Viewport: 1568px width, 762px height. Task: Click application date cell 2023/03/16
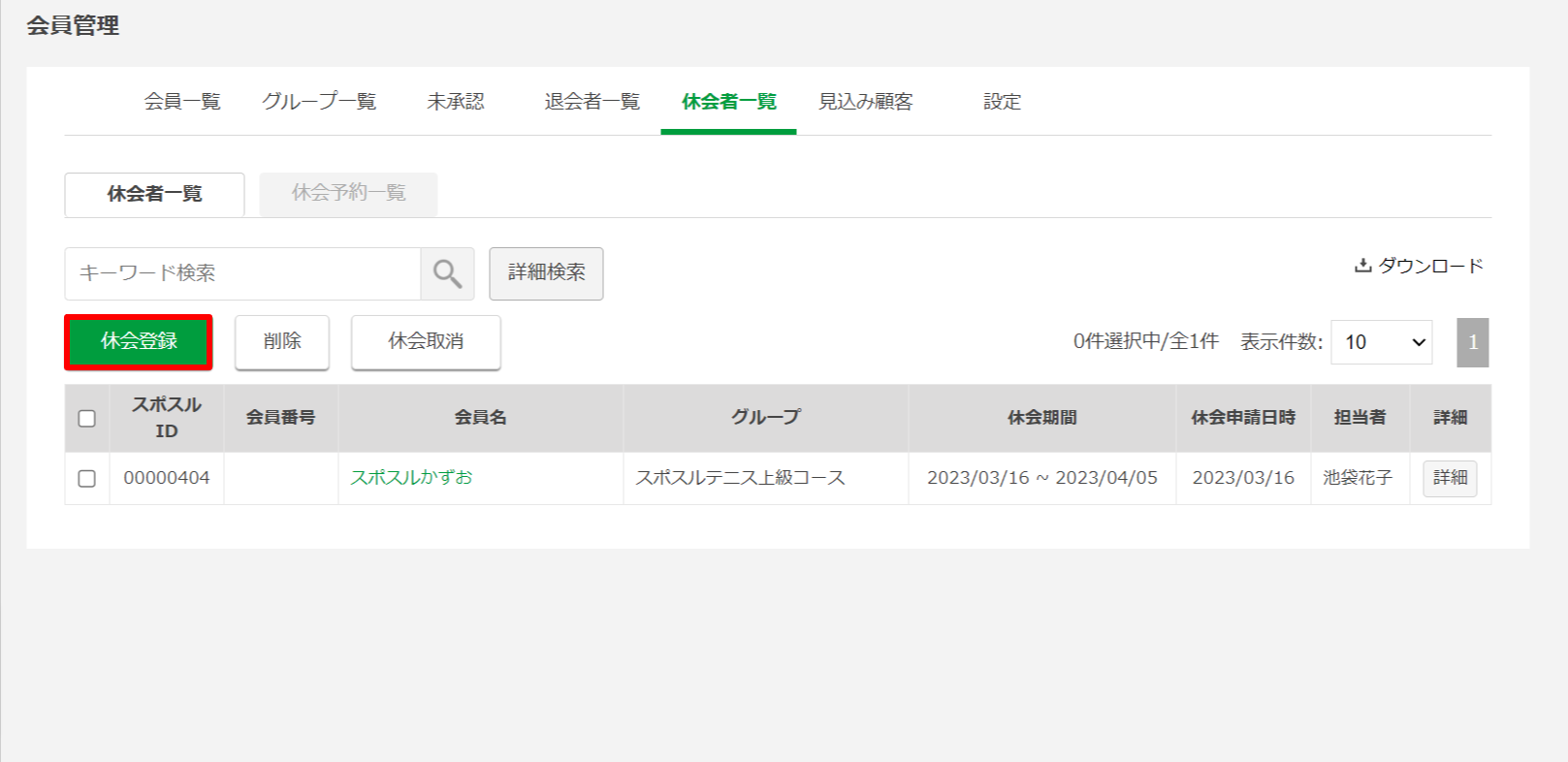pos(1243,478)
